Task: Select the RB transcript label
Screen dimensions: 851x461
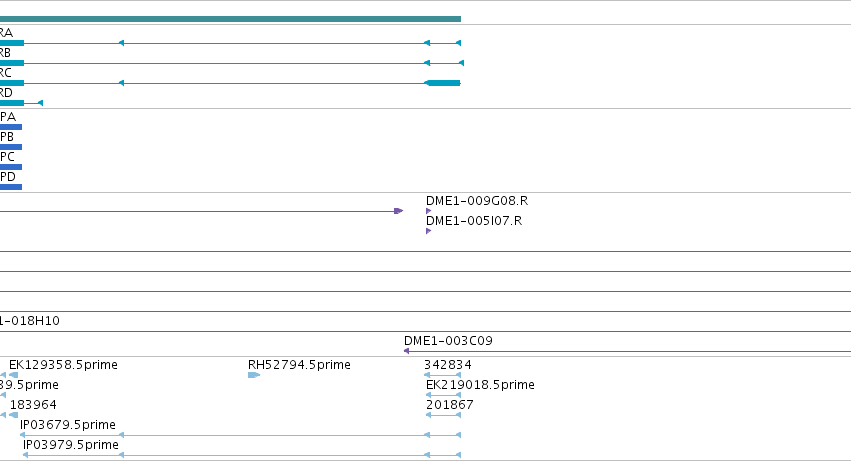Action: 5,53
